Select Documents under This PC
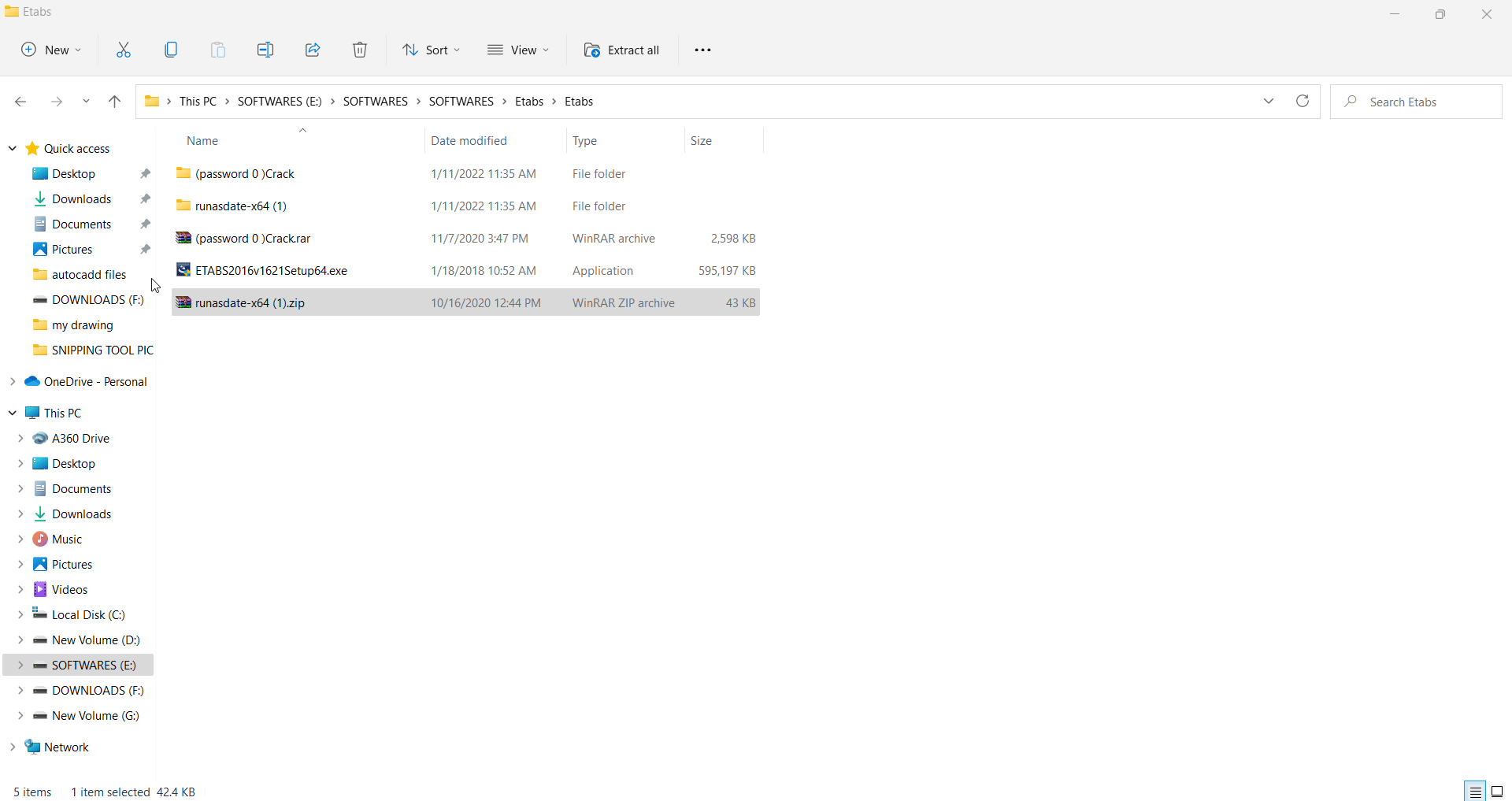The image size is (1512, 801). 81,488
